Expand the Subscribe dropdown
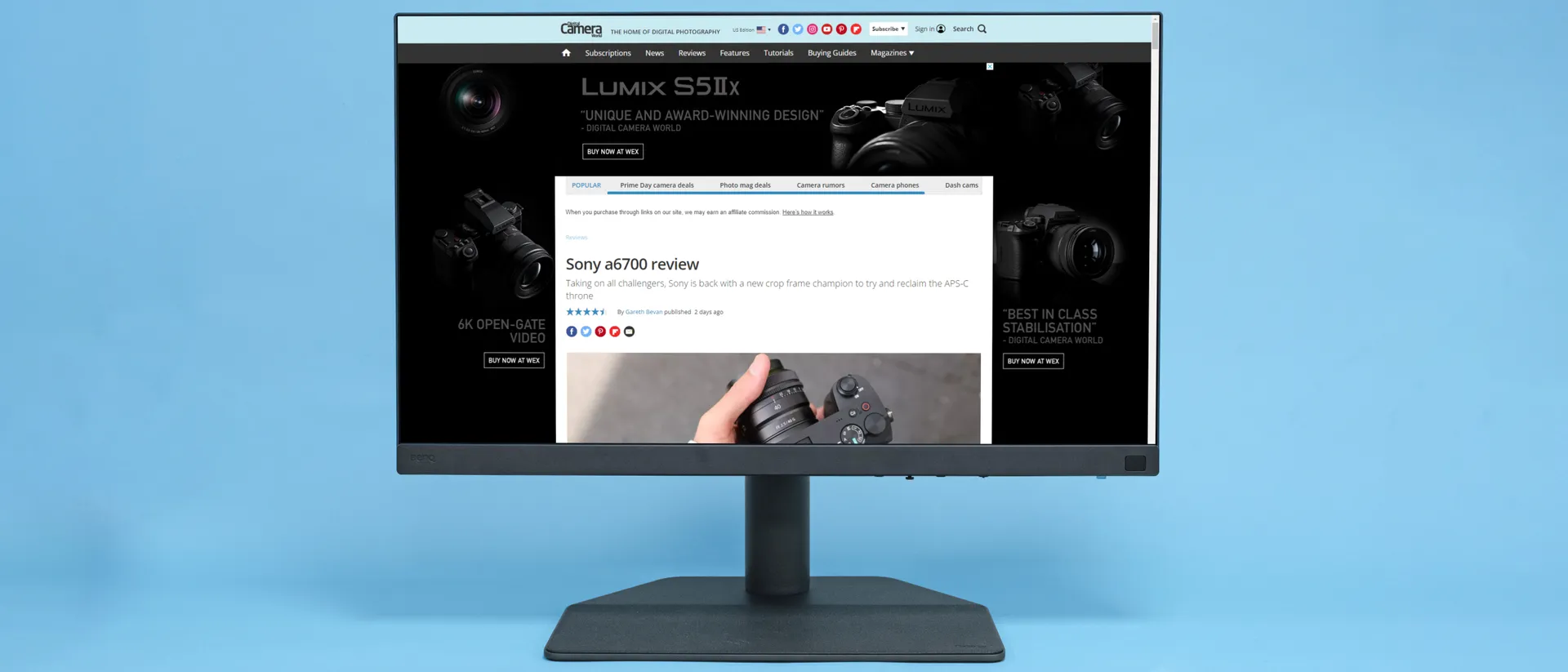1568x672 pixels. click(x=888, y=29)
